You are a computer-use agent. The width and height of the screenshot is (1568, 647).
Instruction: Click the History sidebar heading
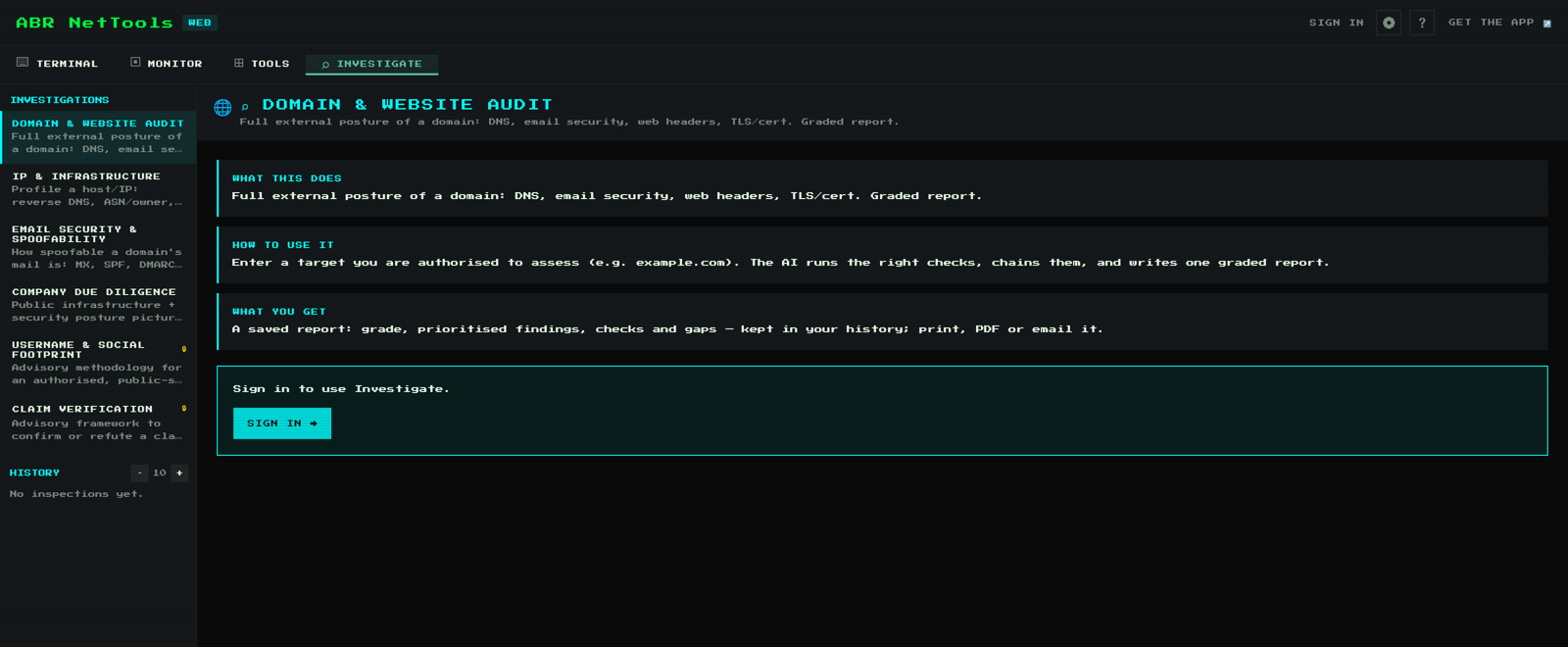point(34,473)
